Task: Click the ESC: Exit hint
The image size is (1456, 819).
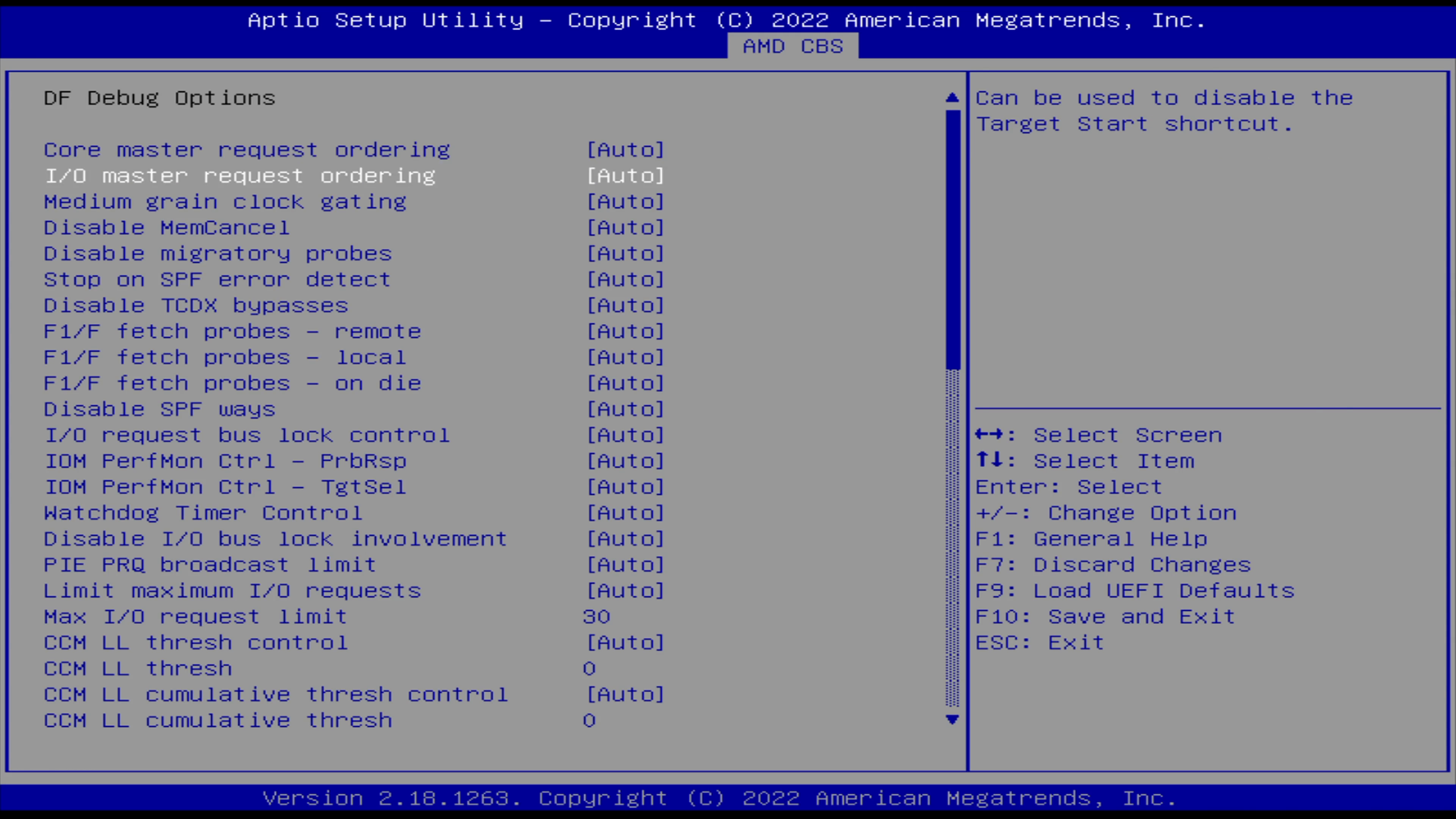Action: 1040,643
